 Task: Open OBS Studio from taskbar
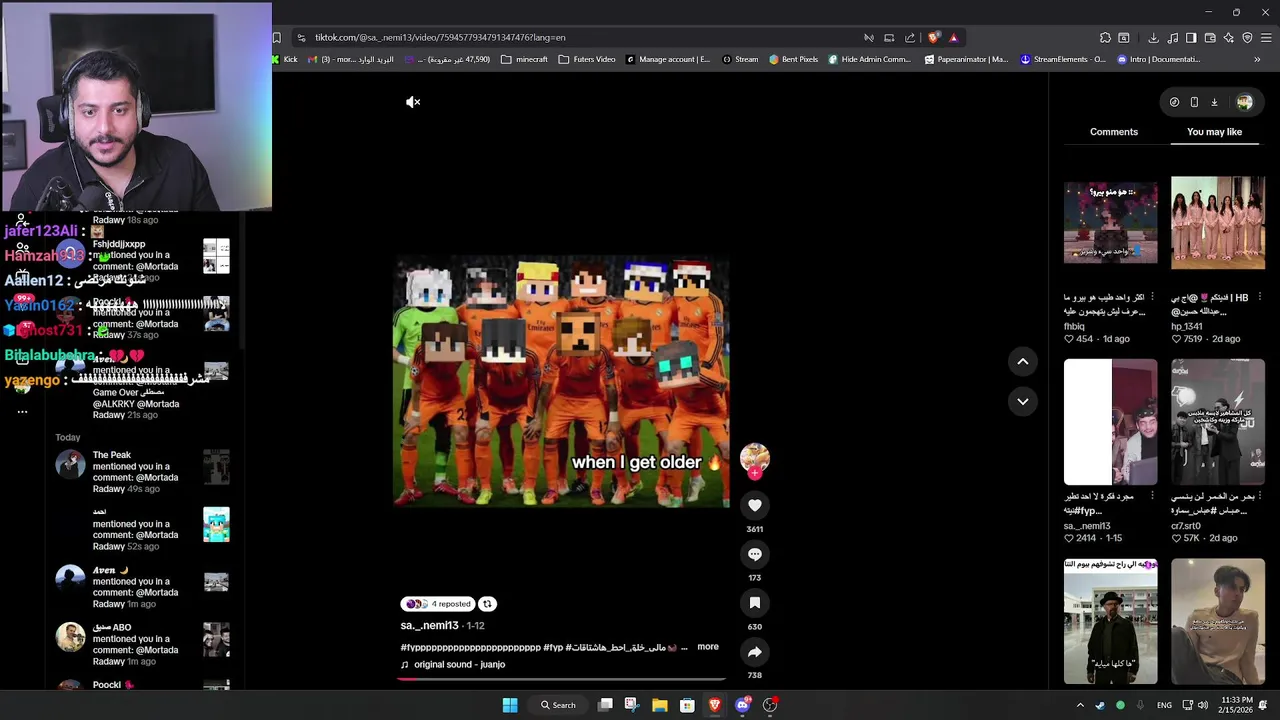769,705
